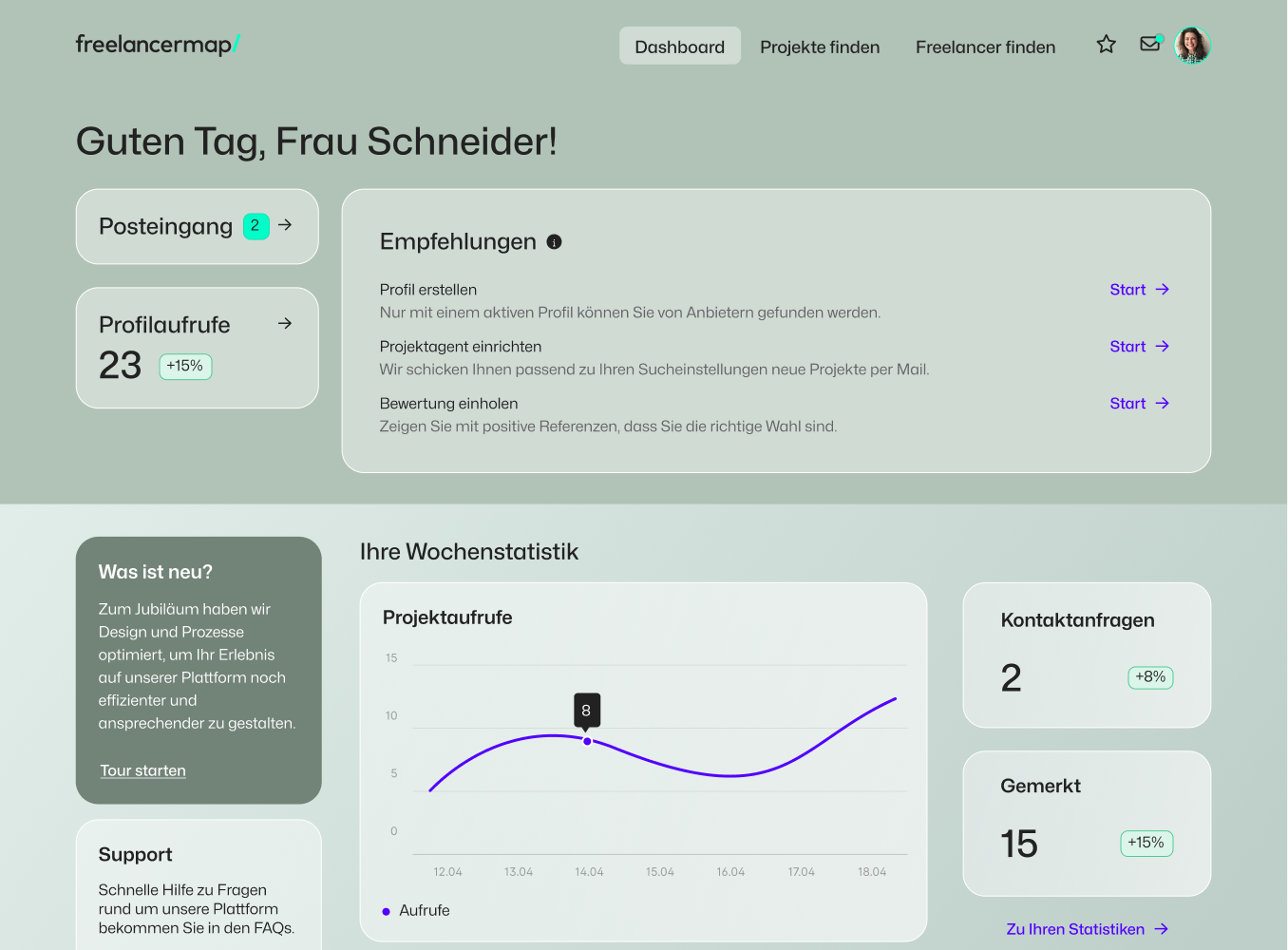Go to Freelancer finden
The image size is (1288, 950).
(x=985, y=47)
